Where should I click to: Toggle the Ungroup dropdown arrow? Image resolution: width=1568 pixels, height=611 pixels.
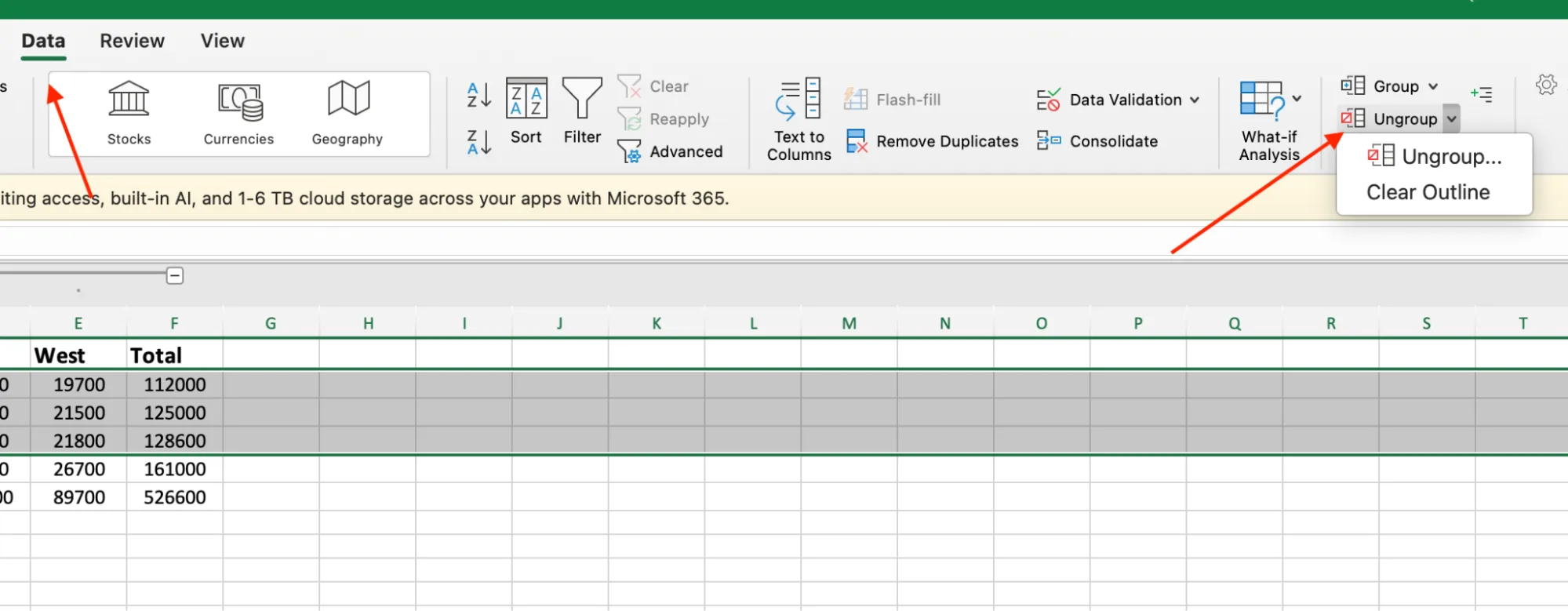pyautogui.click(x=1452, y=118)
